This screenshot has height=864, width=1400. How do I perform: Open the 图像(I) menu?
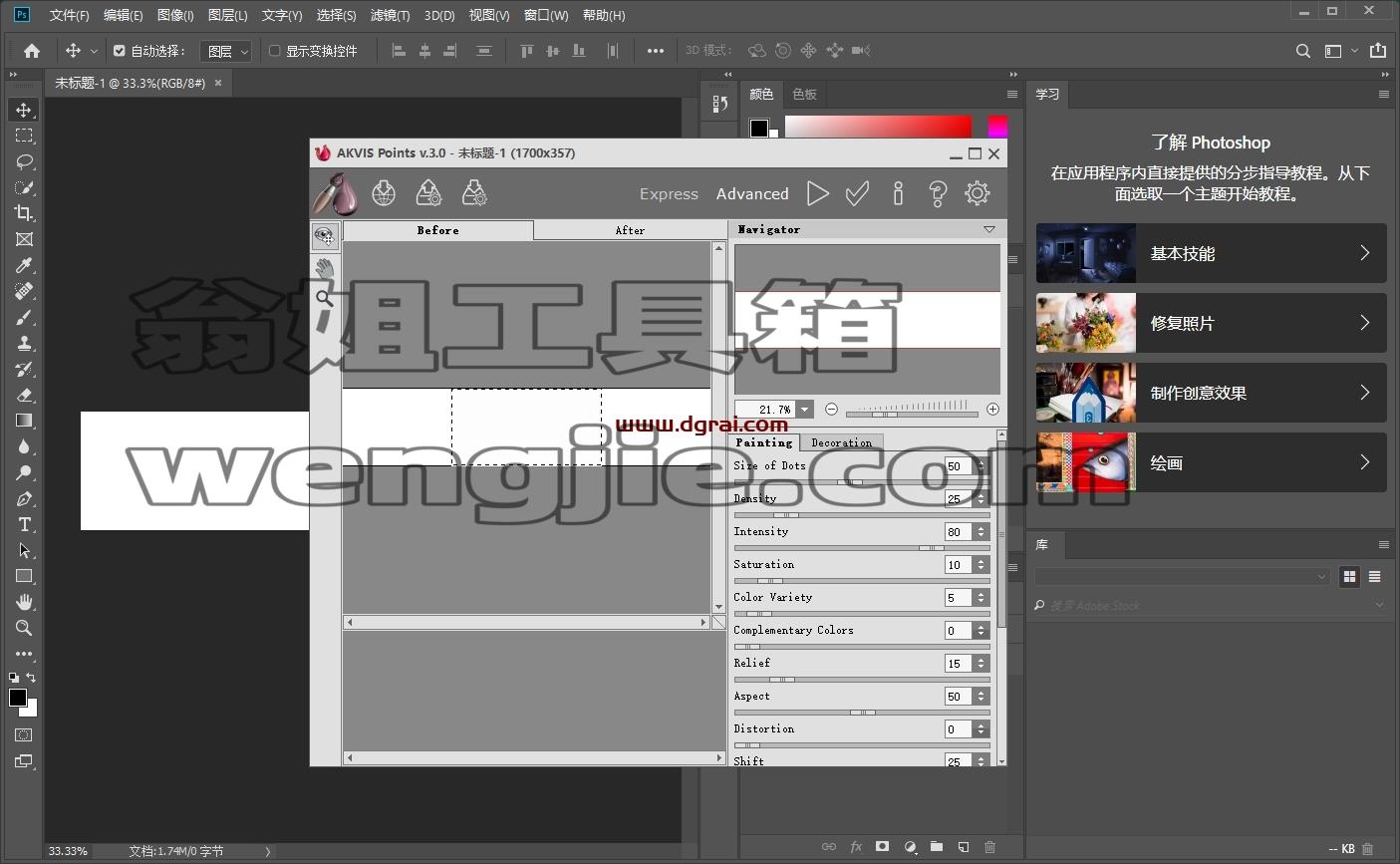175,15
